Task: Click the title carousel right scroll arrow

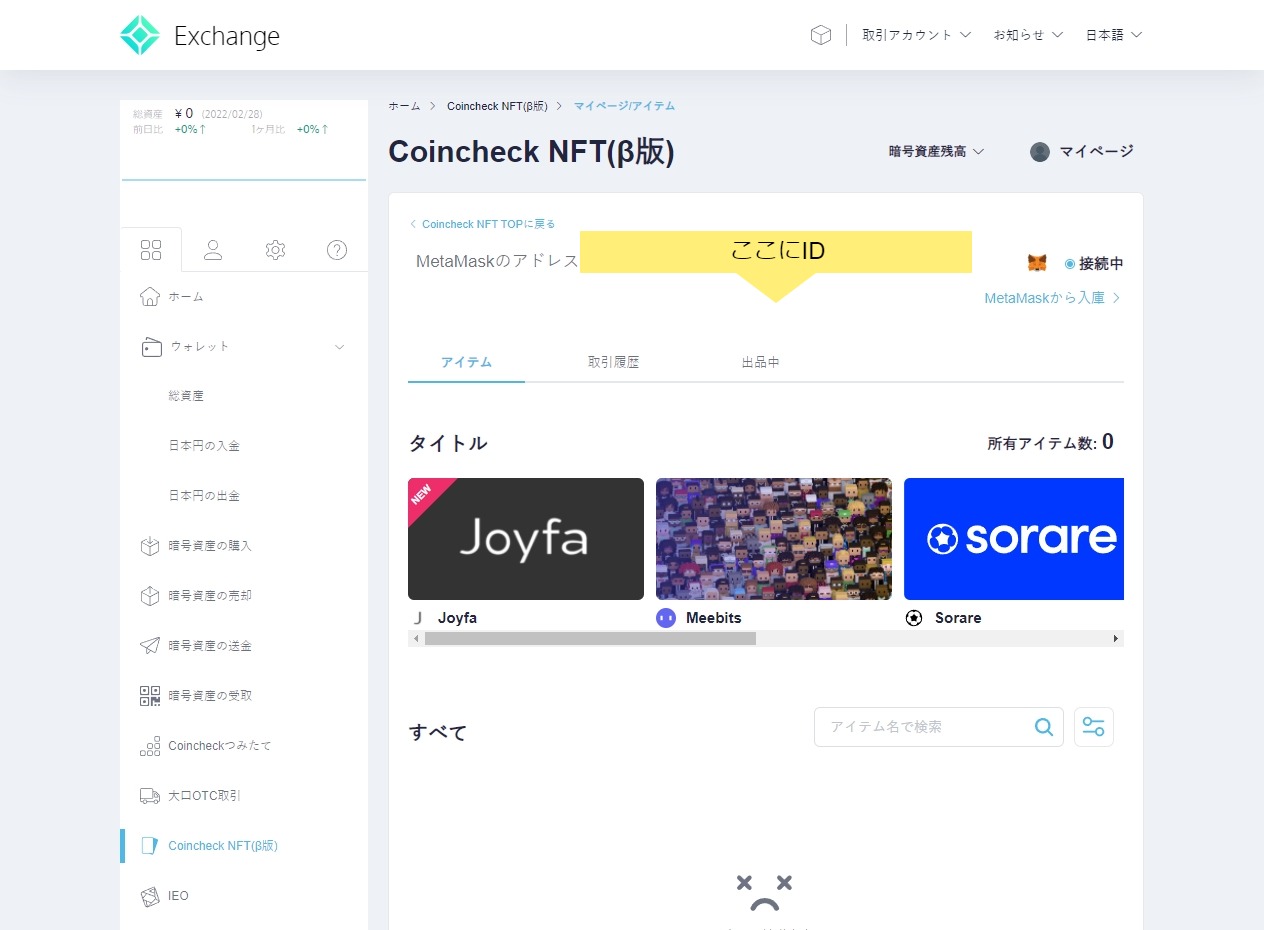Action: click(x=1116, y=638)
